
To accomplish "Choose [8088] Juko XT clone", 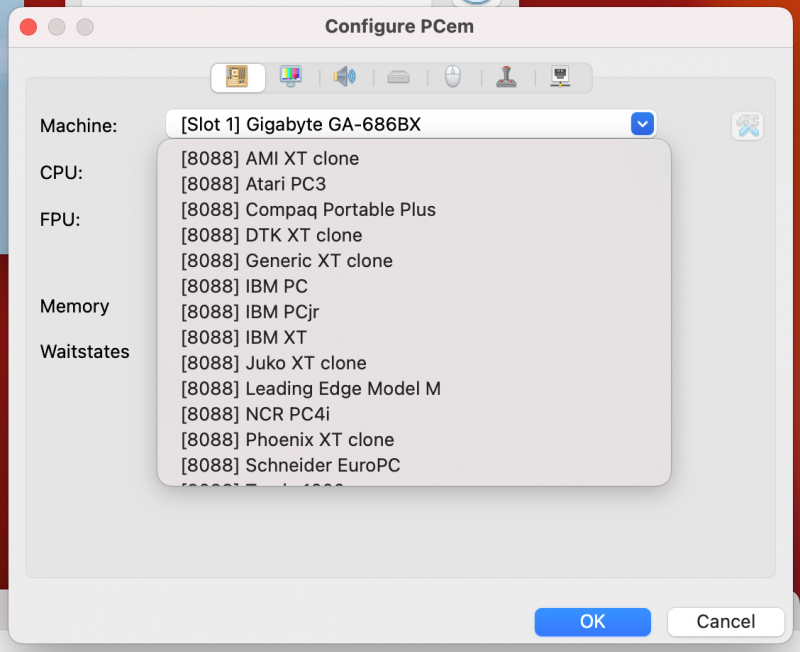I will point(414,363).
